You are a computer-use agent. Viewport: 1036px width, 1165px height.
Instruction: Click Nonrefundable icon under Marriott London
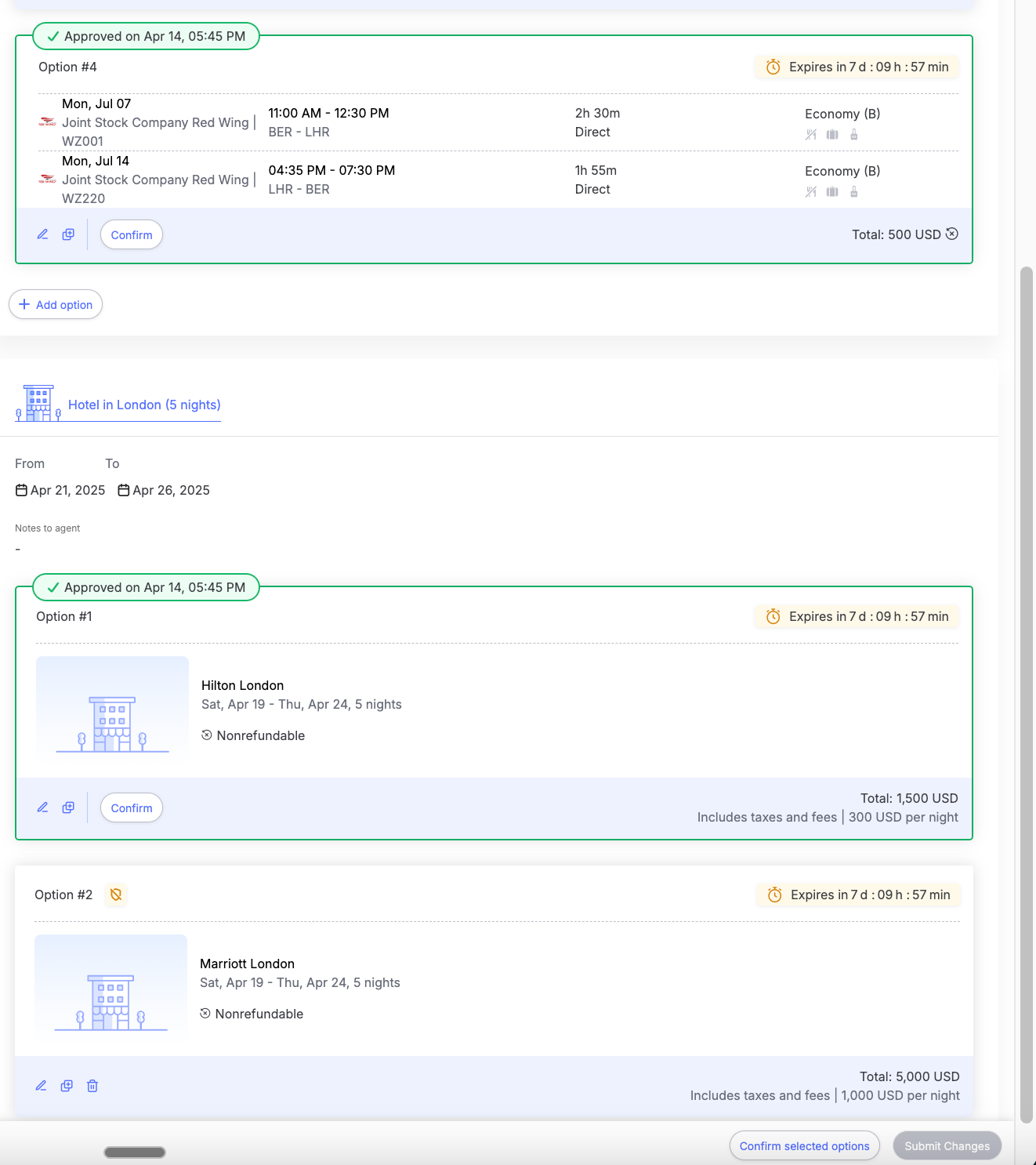point(205,1014)
